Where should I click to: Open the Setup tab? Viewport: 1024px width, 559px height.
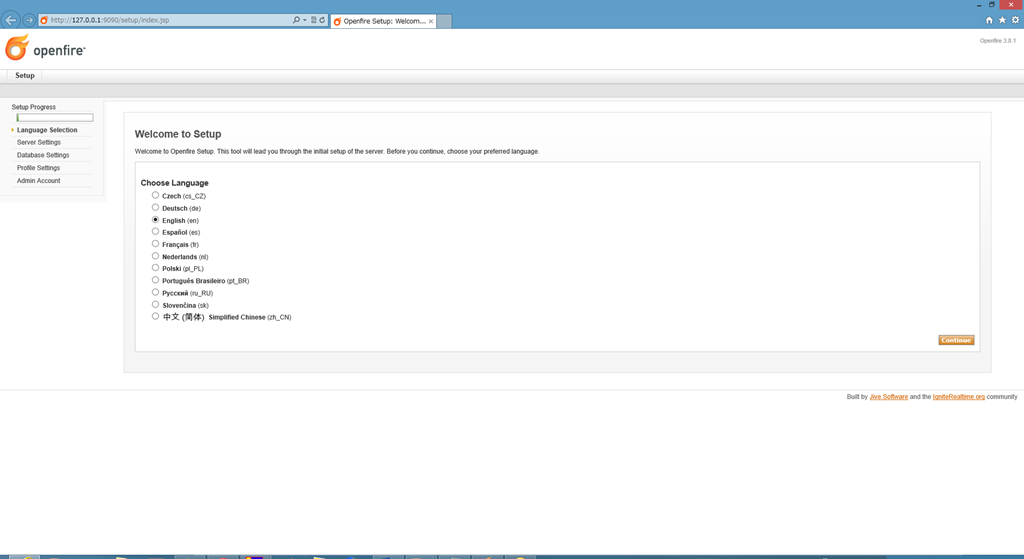pos(25,75)
